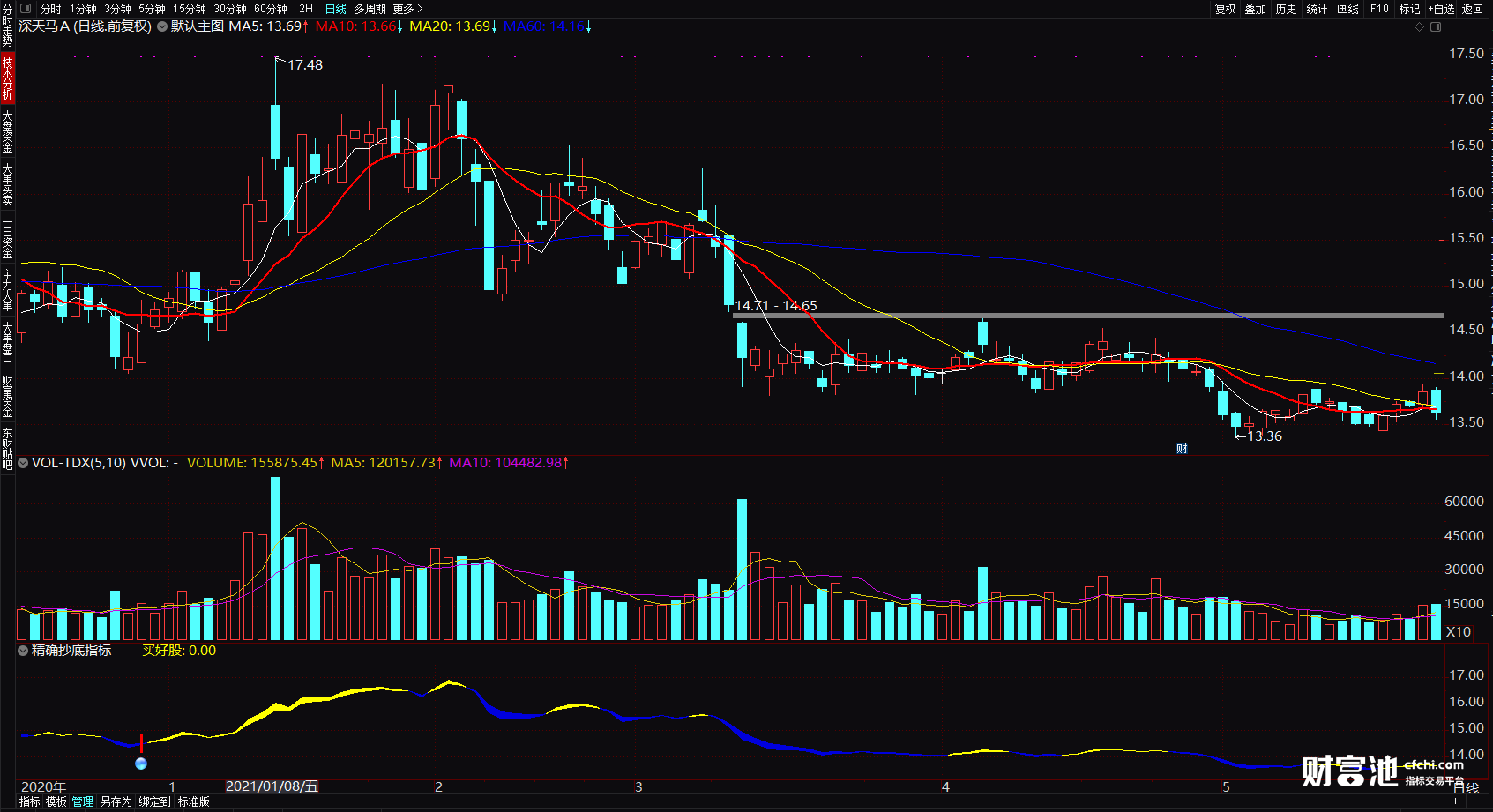Switch to 1分钟 period

point(83,9)
